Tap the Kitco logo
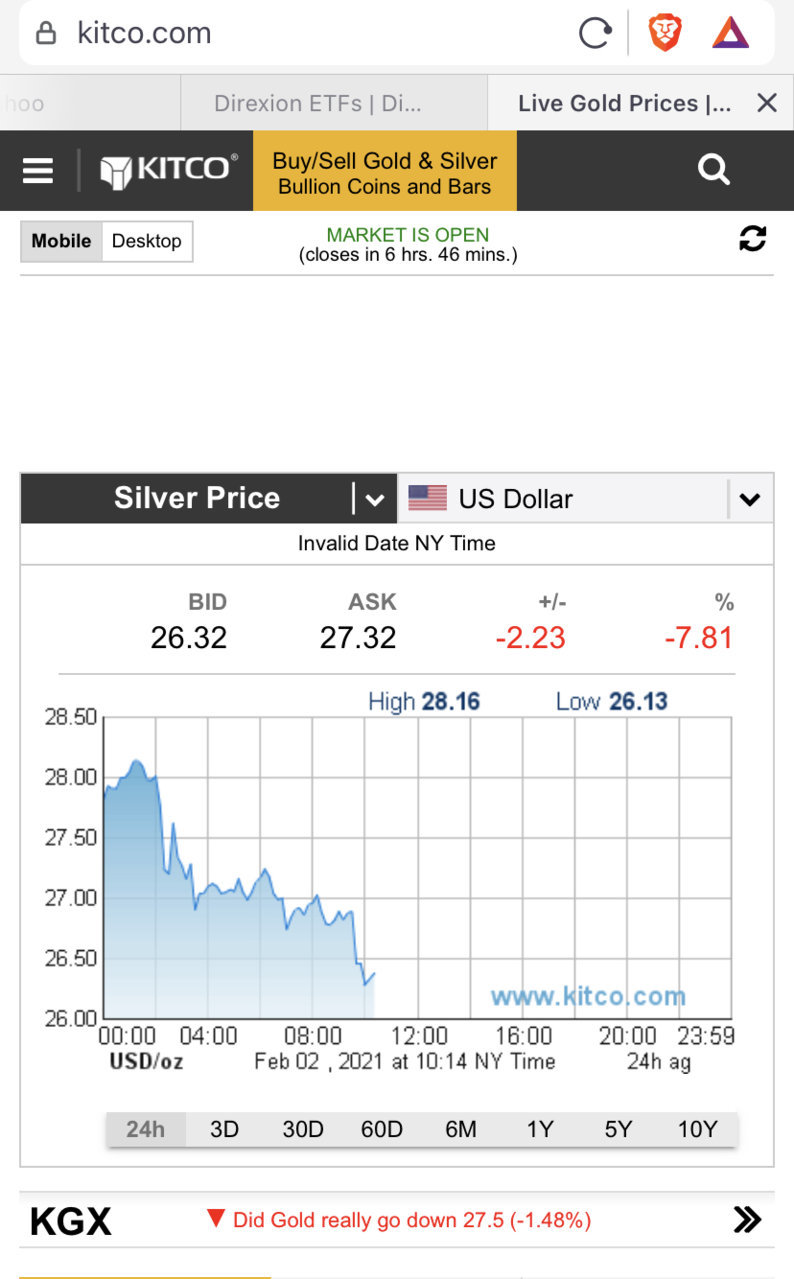 click(169, 170)
